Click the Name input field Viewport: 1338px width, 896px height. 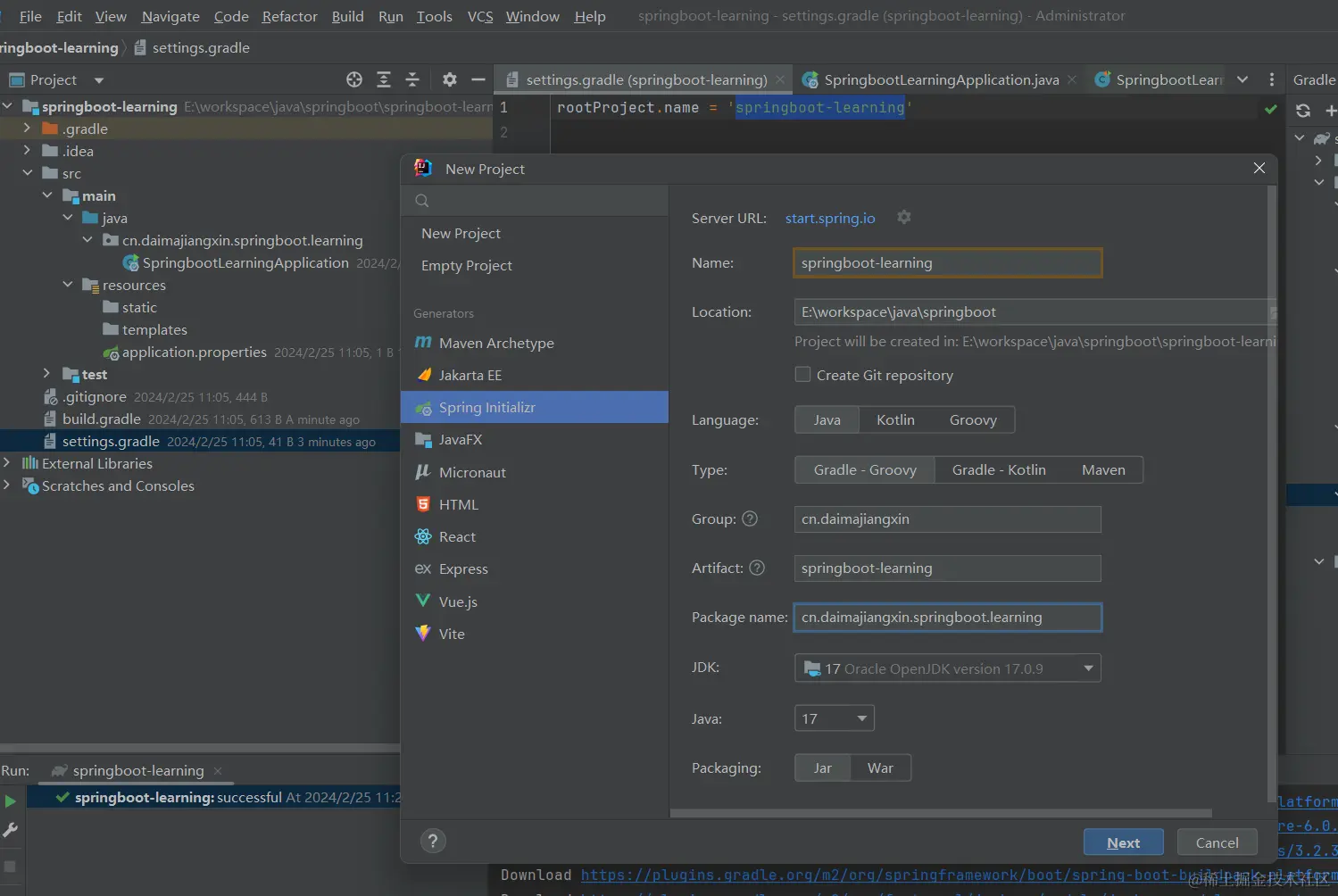948,262
